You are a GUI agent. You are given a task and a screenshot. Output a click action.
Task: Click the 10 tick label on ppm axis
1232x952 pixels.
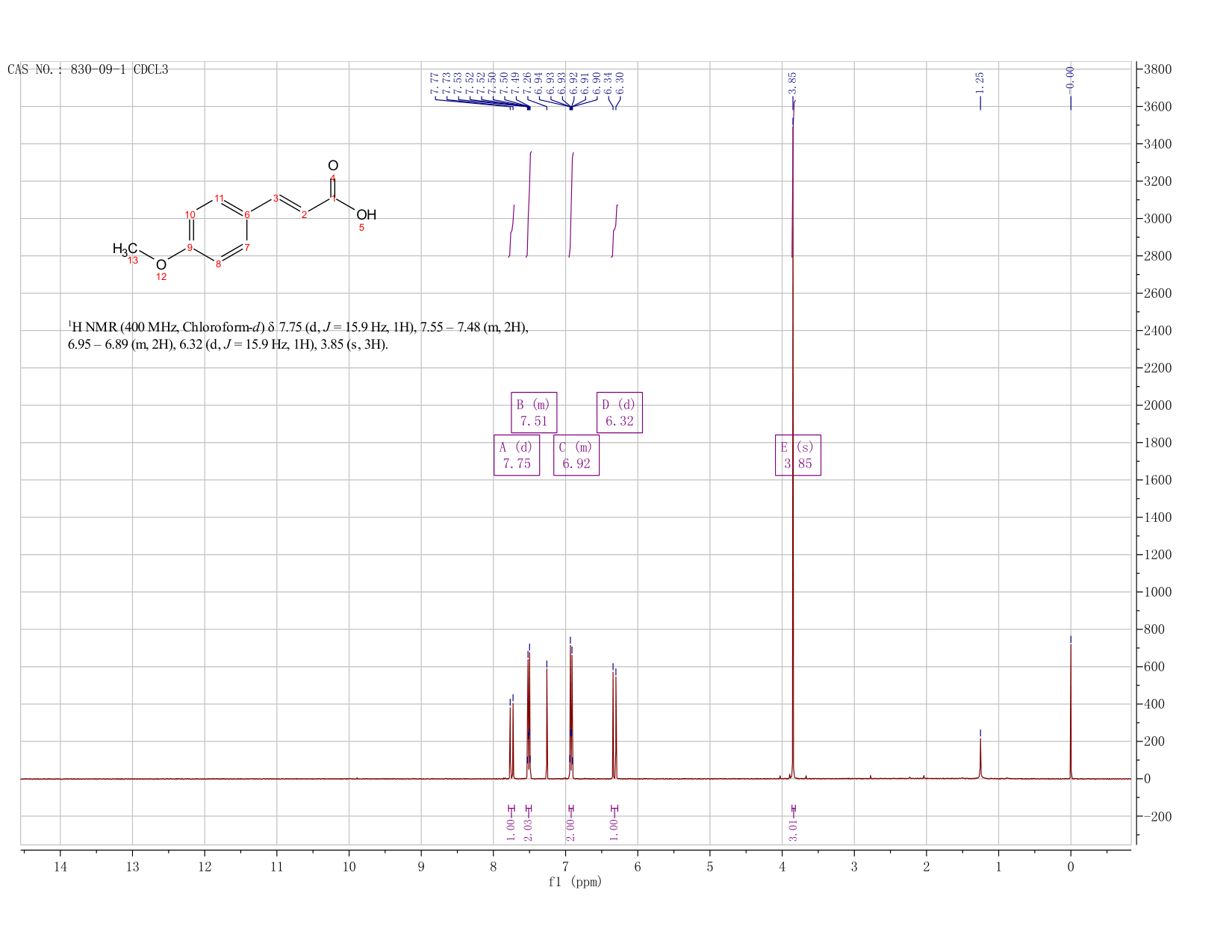click(x=349, y=866)
